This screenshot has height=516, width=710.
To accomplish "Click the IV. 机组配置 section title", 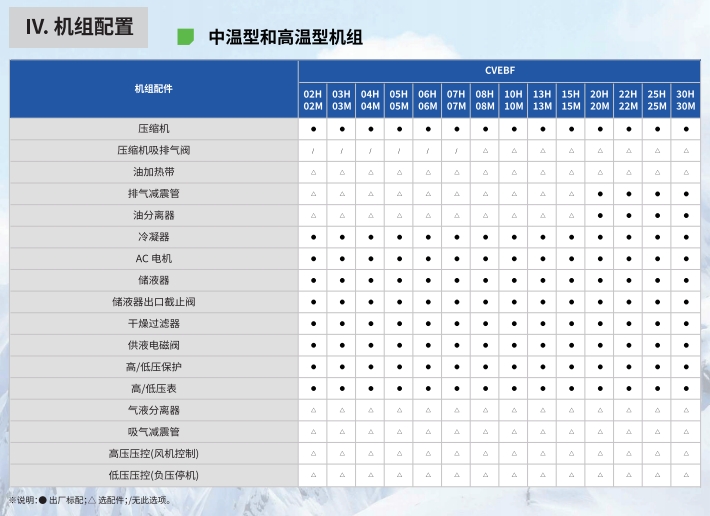I will click(79, 27).
